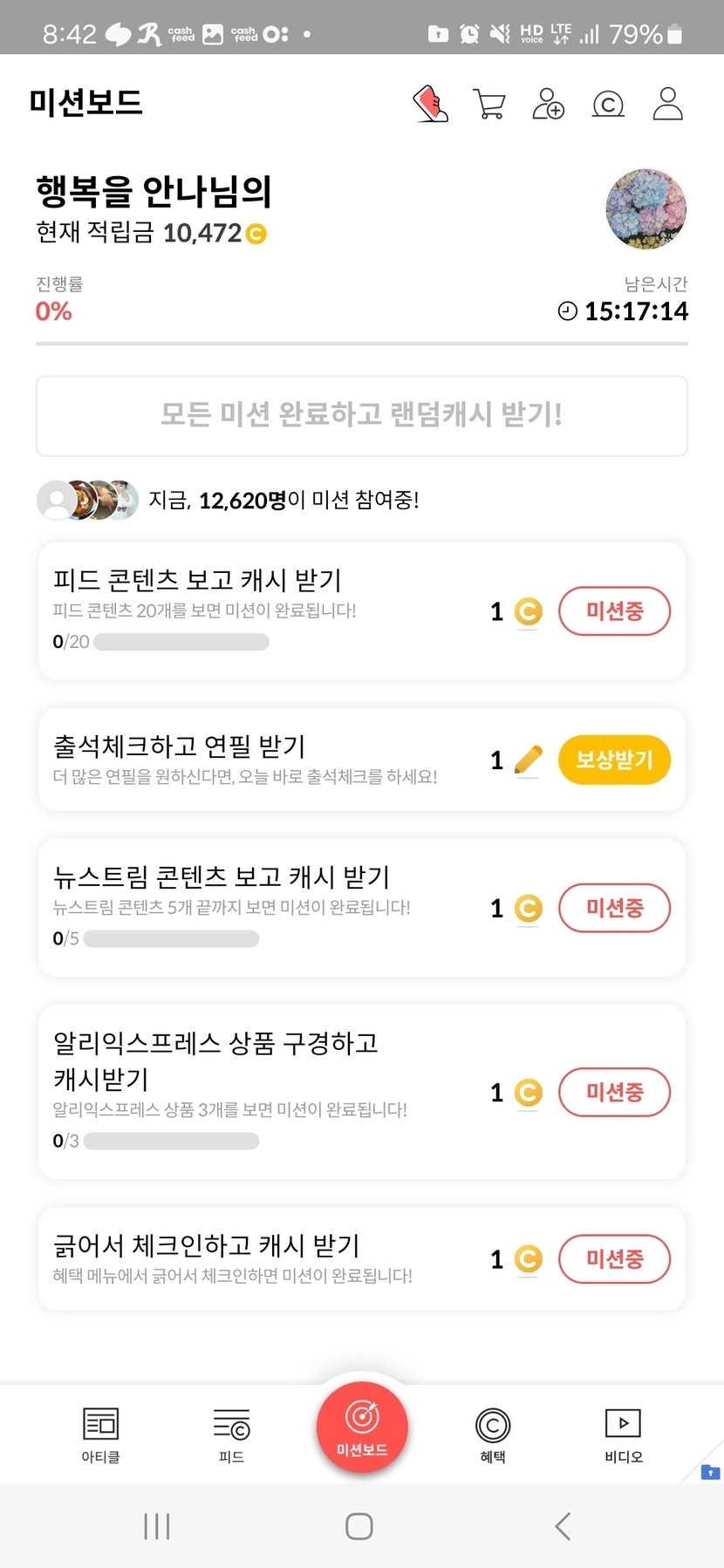Open the cash coin icon in header
The height and width of the screenshot is (1568, 724).
click(608, 105)
